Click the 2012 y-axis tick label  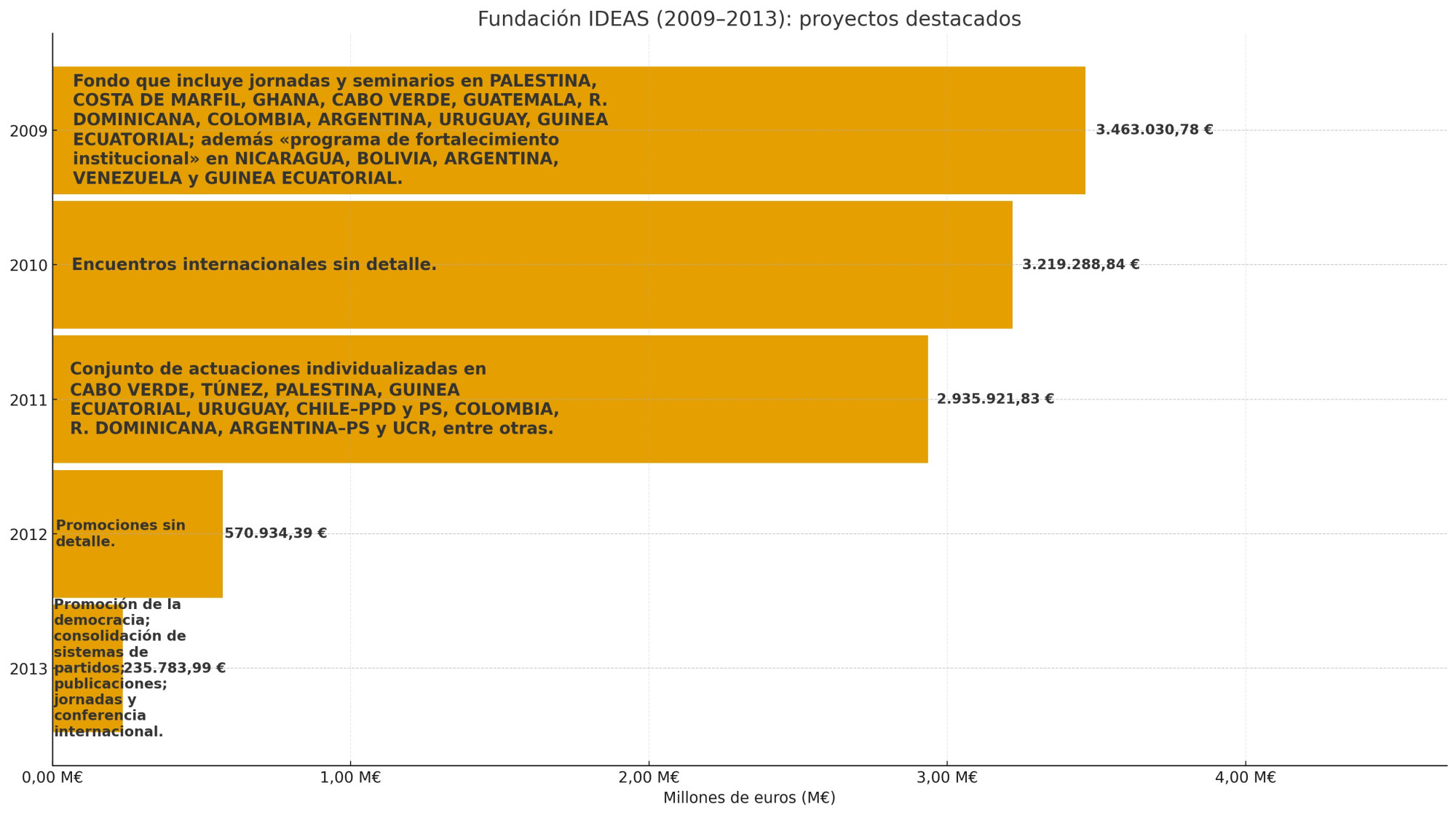(x=28, y=534)
